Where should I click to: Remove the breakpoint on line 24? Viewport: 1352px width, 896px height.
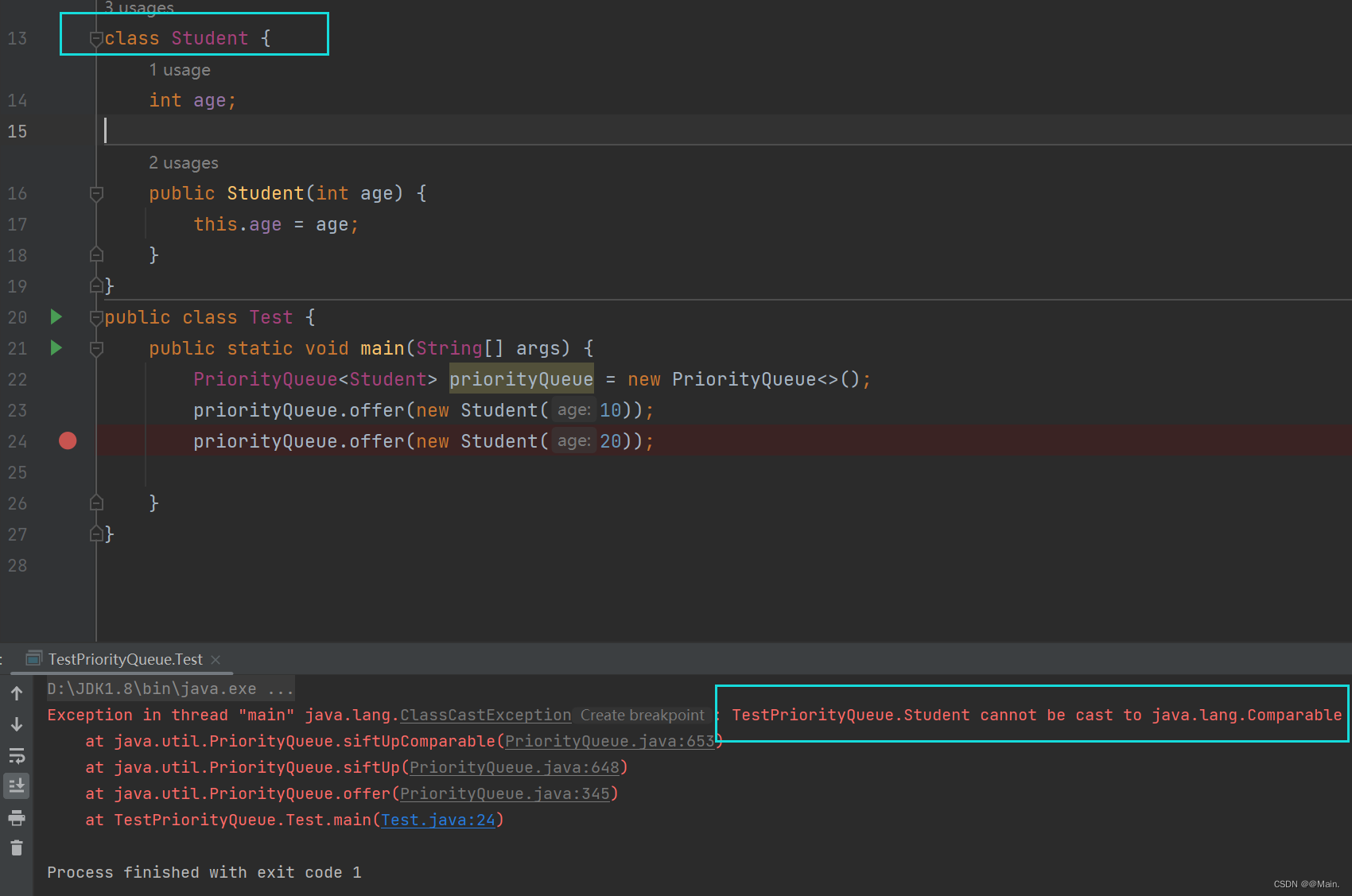(x=68, y=440)
